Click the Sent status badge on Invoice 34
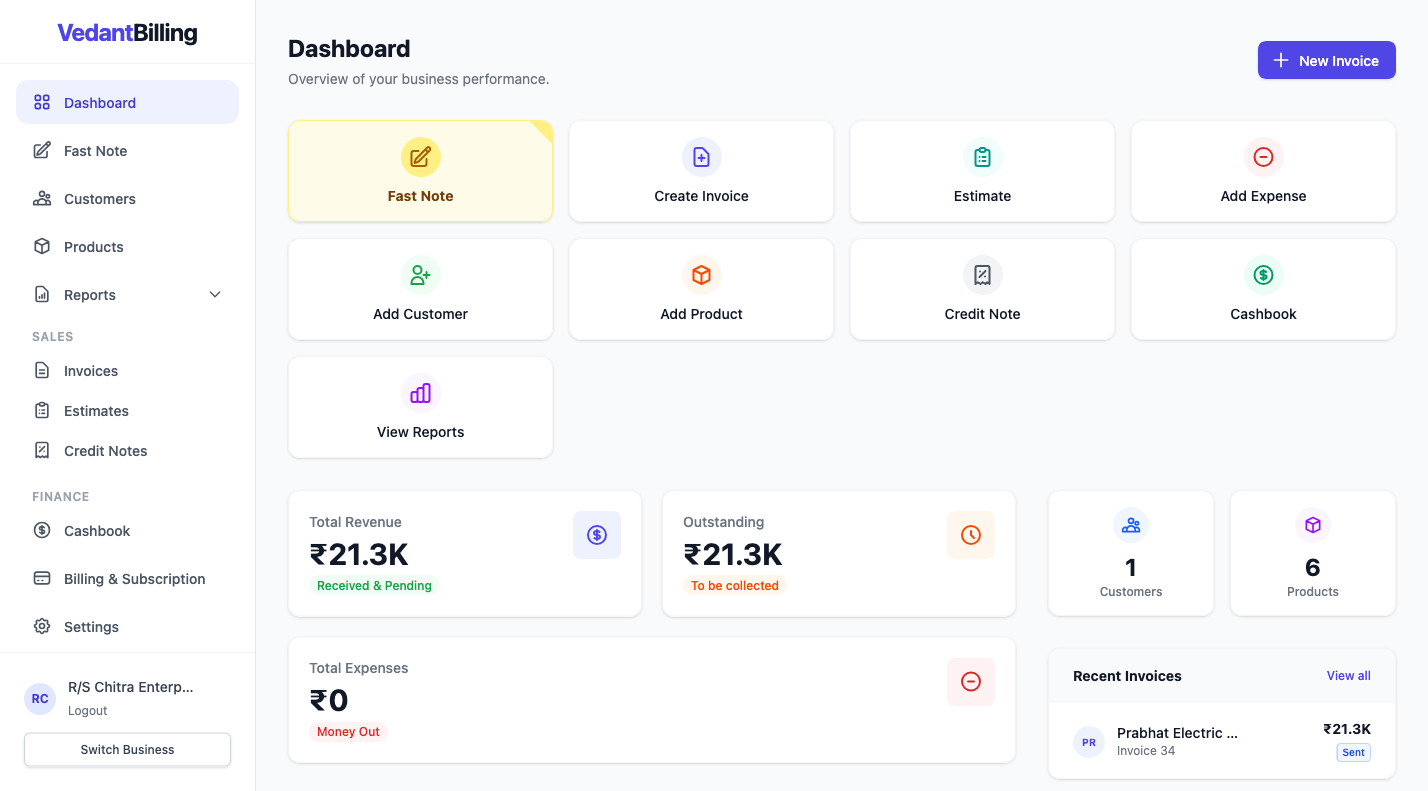Viewport: 1428px width, 791px height. 1353,752
